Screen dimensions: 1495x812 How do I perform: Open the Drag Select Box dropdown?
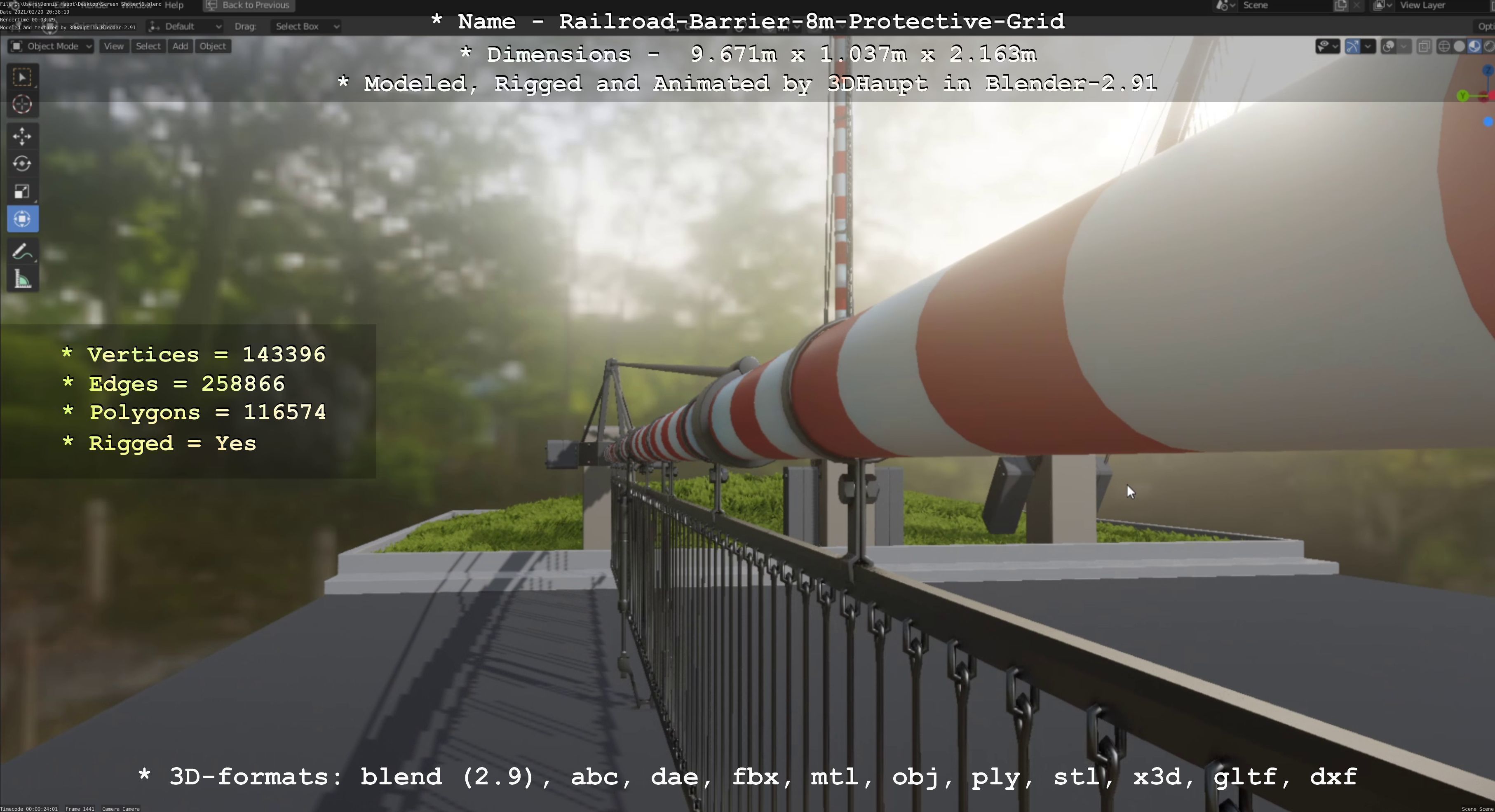coord(305,26)
